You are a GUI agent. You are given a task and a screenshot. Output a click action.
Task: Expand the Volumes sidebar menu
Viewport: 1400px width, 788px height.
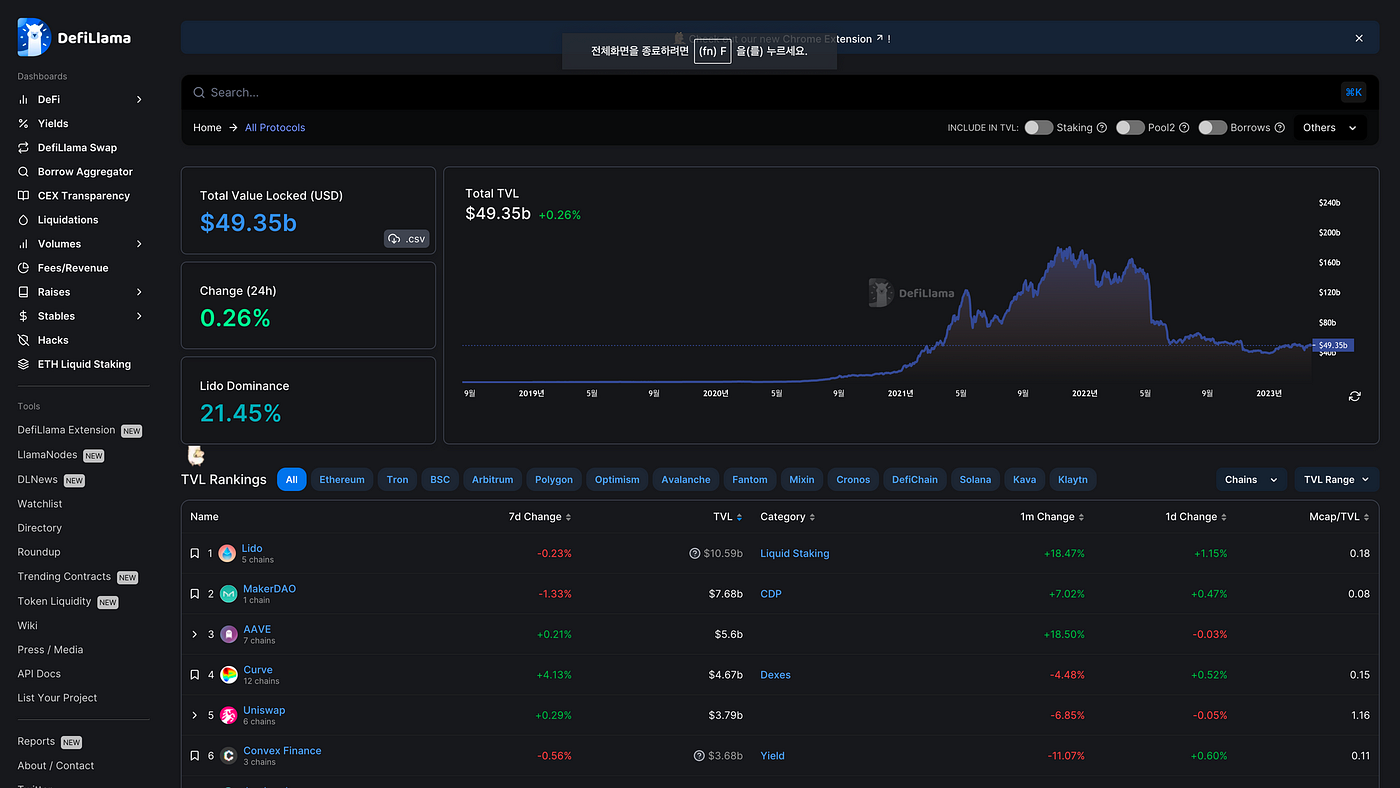[139, 244]
